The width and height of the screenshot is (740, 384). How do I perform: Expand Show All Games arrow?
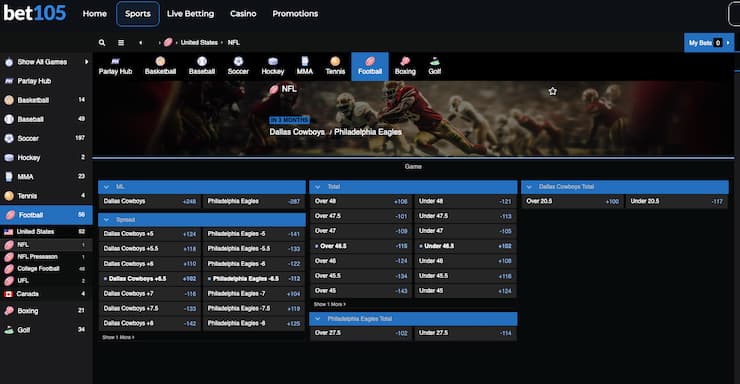[x=86, y=62]
